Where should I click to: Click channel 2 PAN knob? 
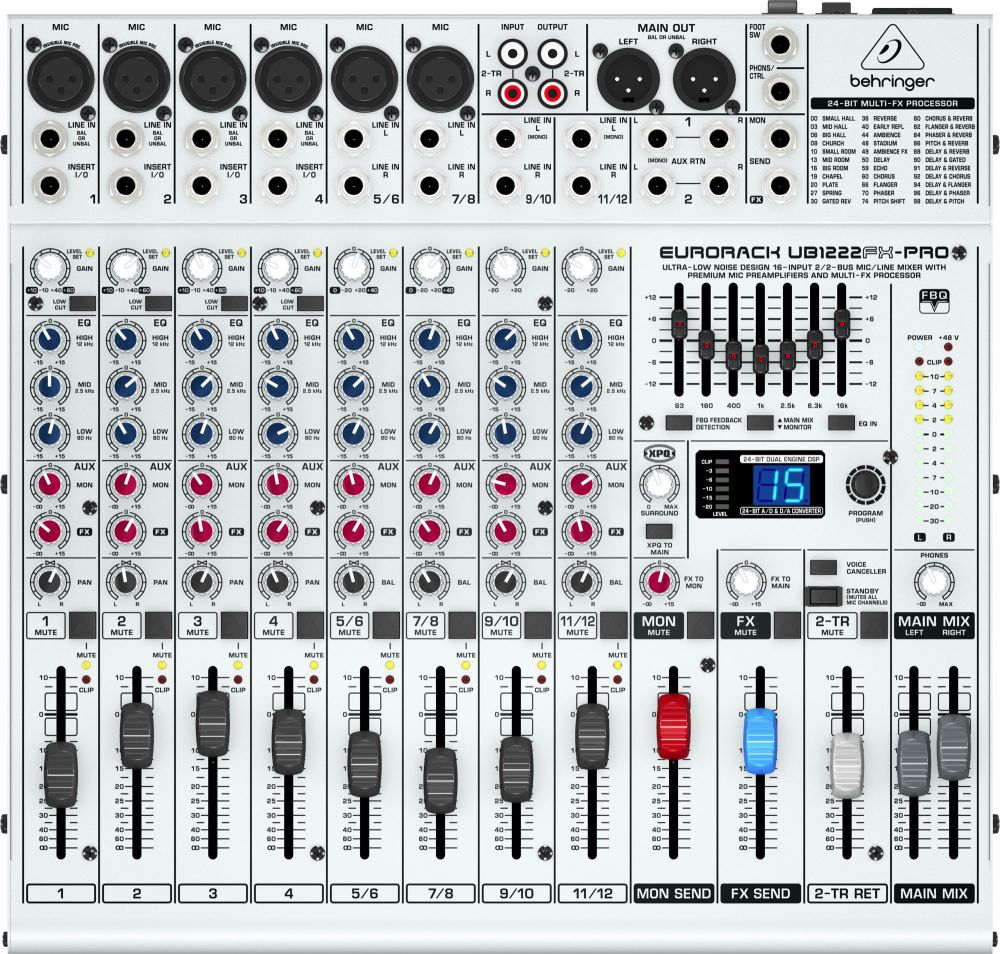[123, 581]
